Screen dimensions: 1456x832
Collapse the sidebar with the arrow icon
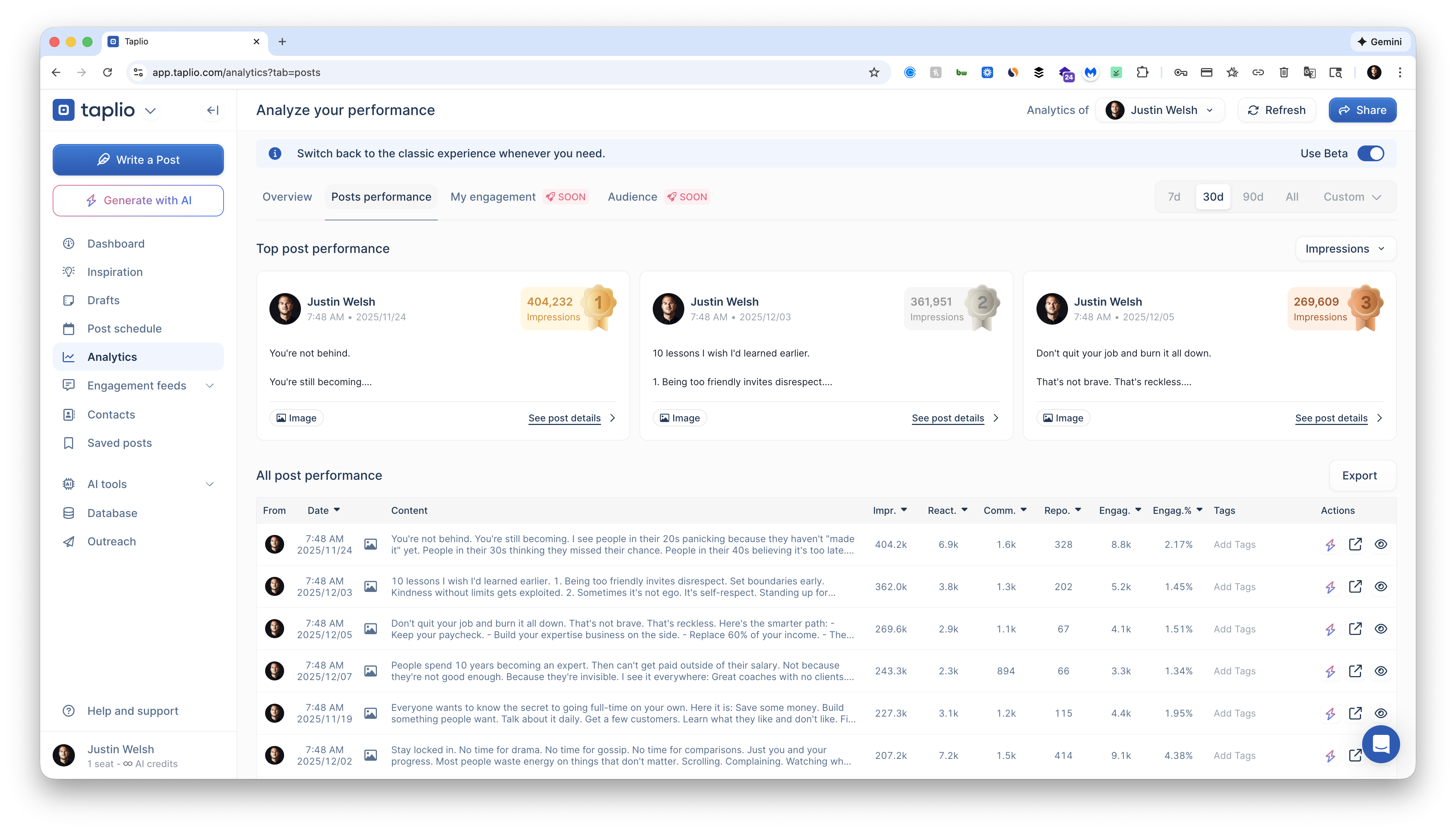[212, 110]
